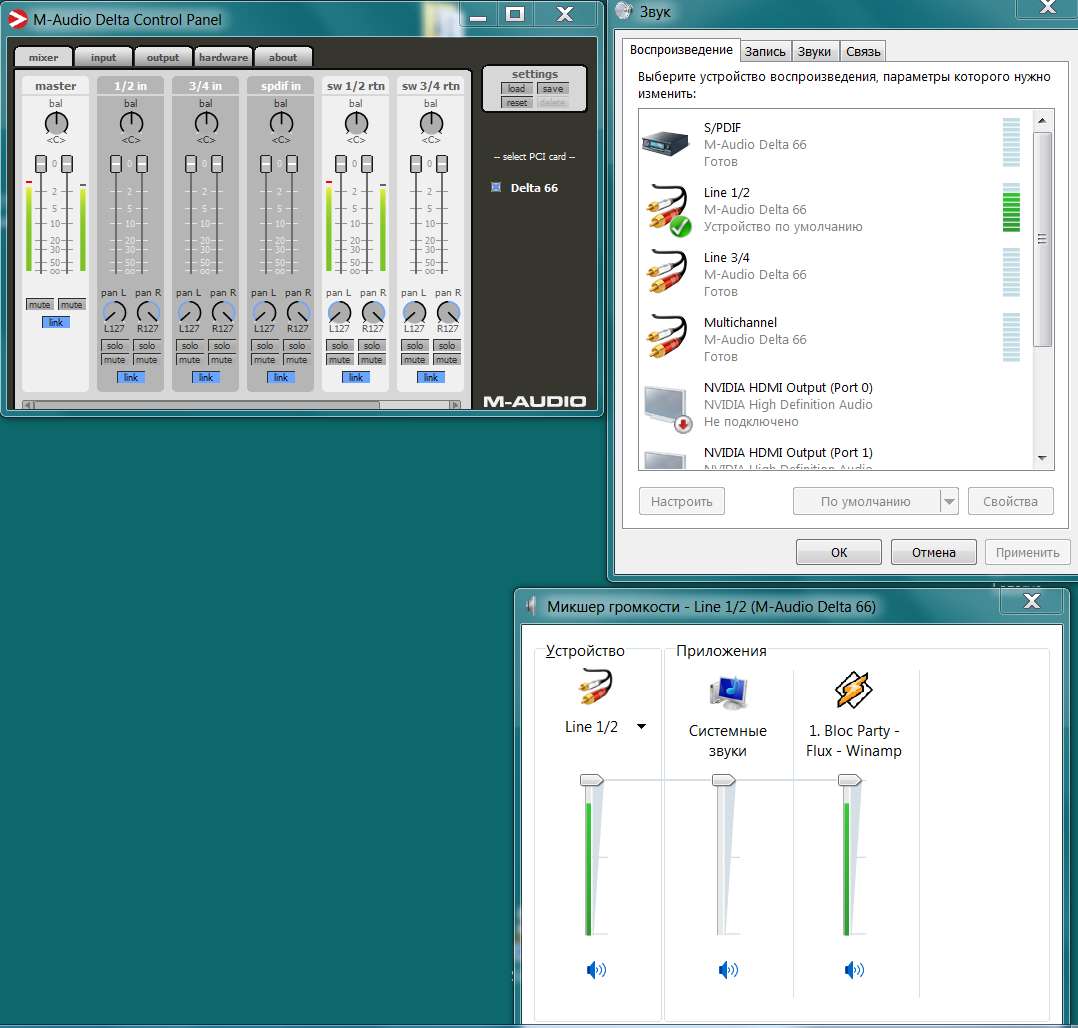The width and height of the screenshot is (1078, 1028).
Task: Switch to the hardware tab
Action: pyautogui.click(x=223, y=58)
